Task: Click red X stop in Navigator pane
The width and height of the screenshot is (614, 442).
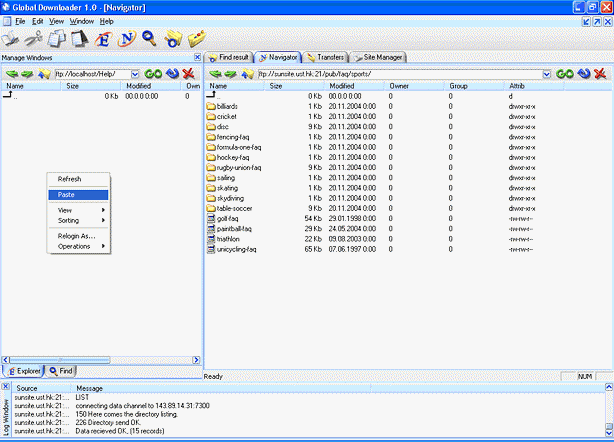Action: pyautogui.click(x=600, y=74)
